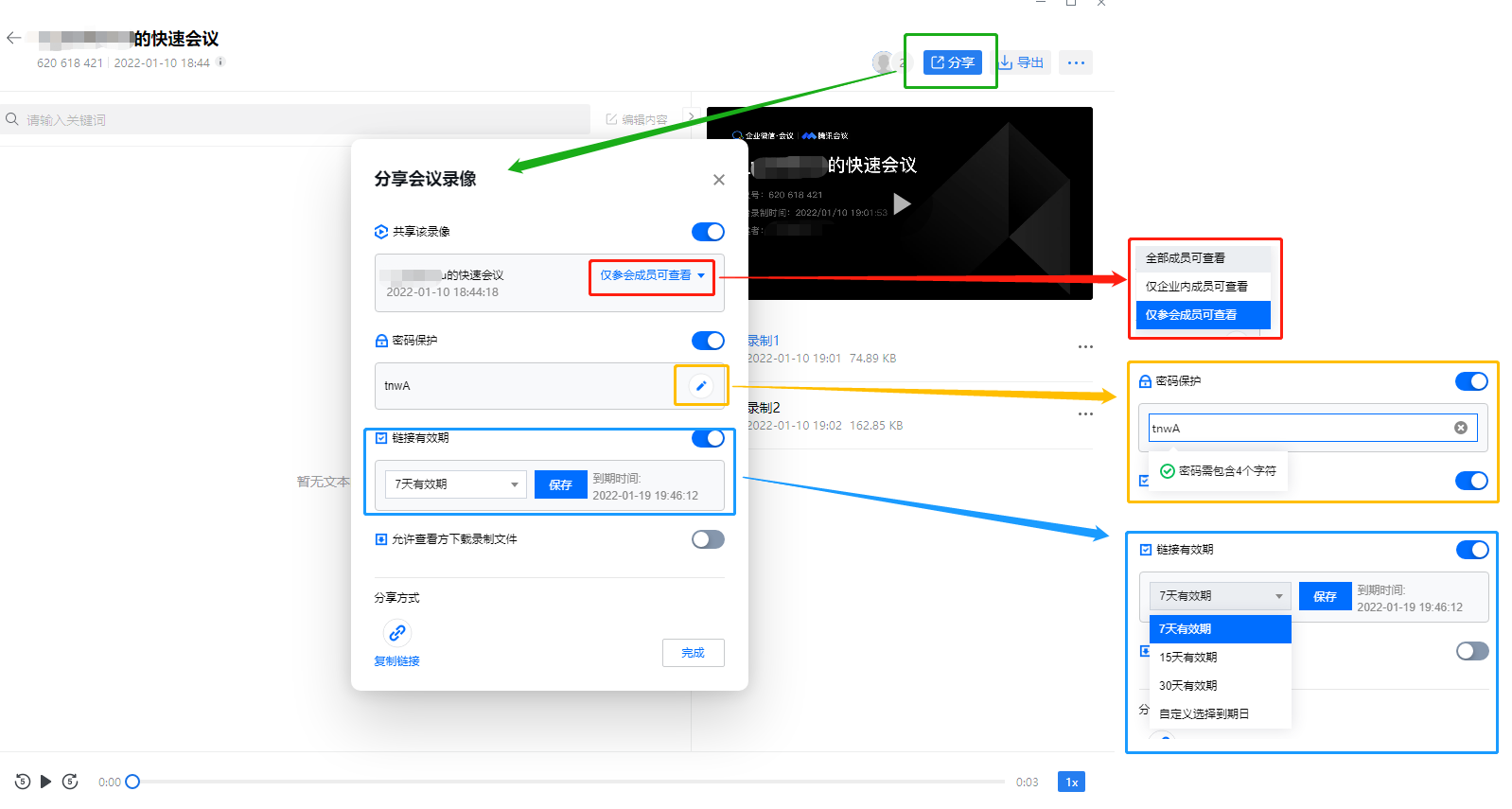Click the 复制链接 link icon
The width and height of the screenshot is (1512, 809).
click(x=397, y=632)
